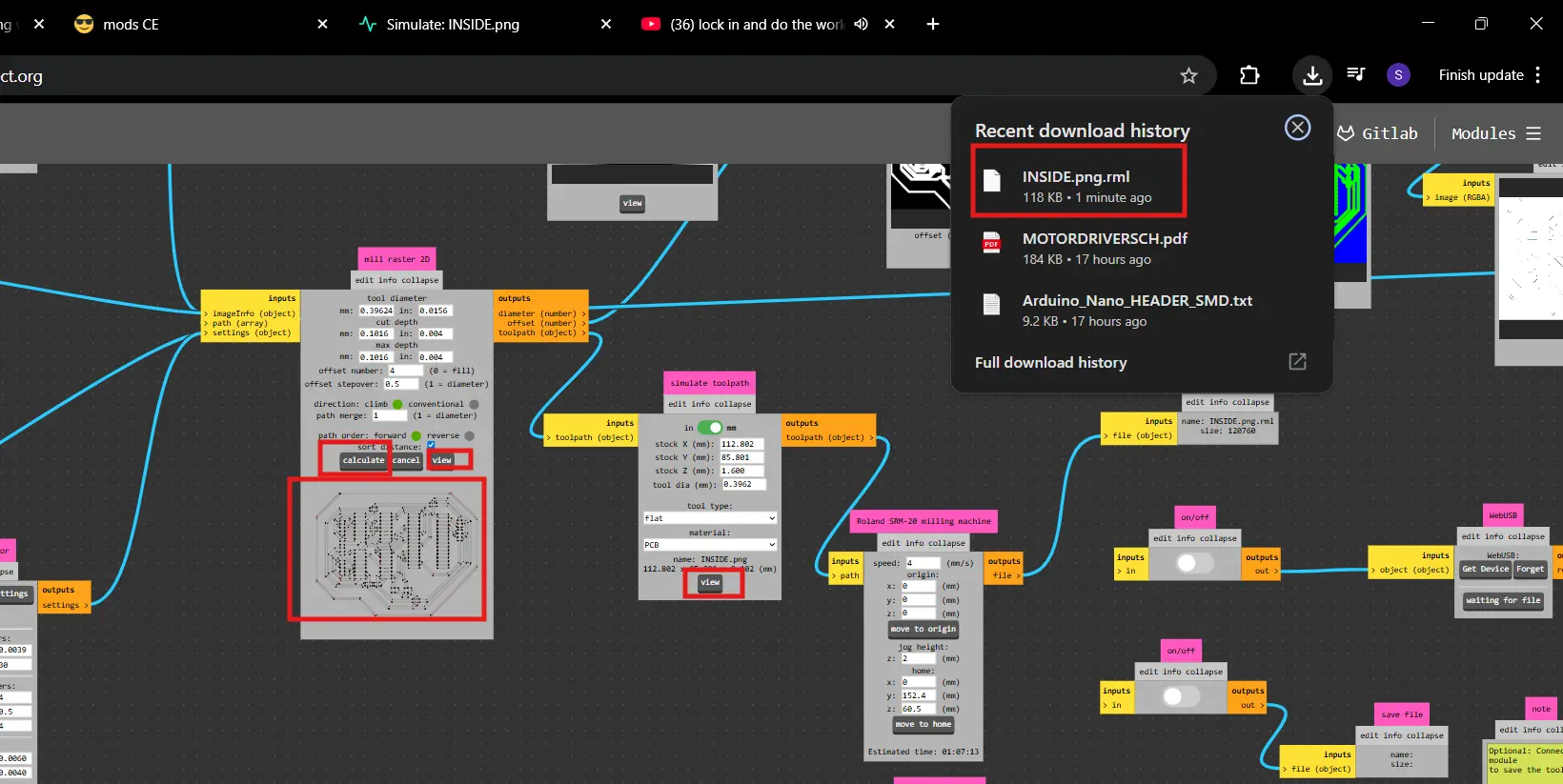Open the tool type dropdown showing flat
Image resolution: width=1563 pixels, height=784 pixels.
(710, 518)
